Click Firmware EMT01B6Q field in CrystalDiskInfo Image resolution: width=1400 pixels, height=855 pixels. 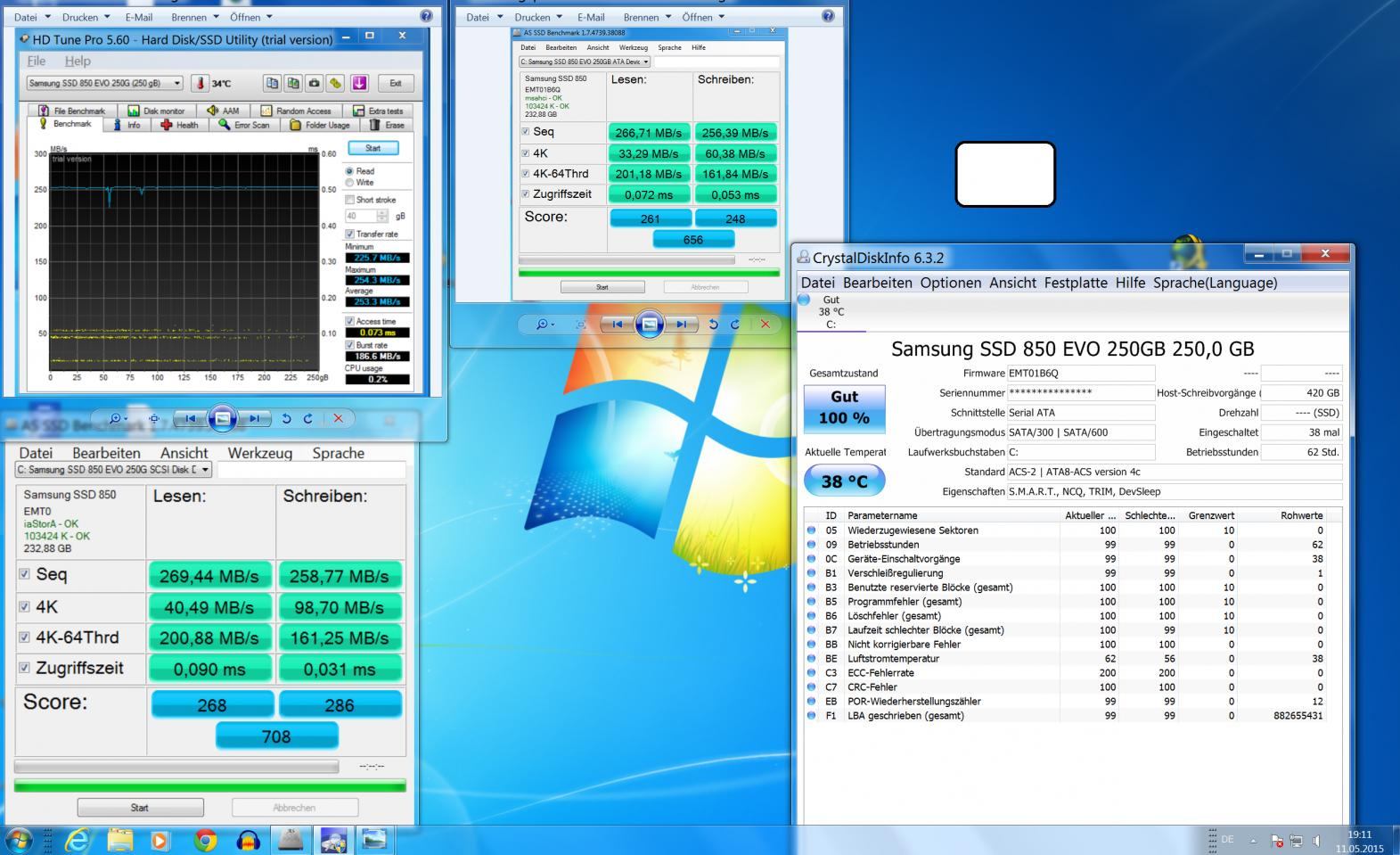[1080, 374]
